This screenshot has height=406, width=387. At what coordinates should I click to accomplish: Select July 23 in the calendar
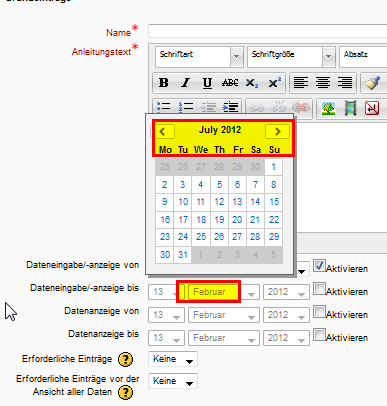pos(165,237)
